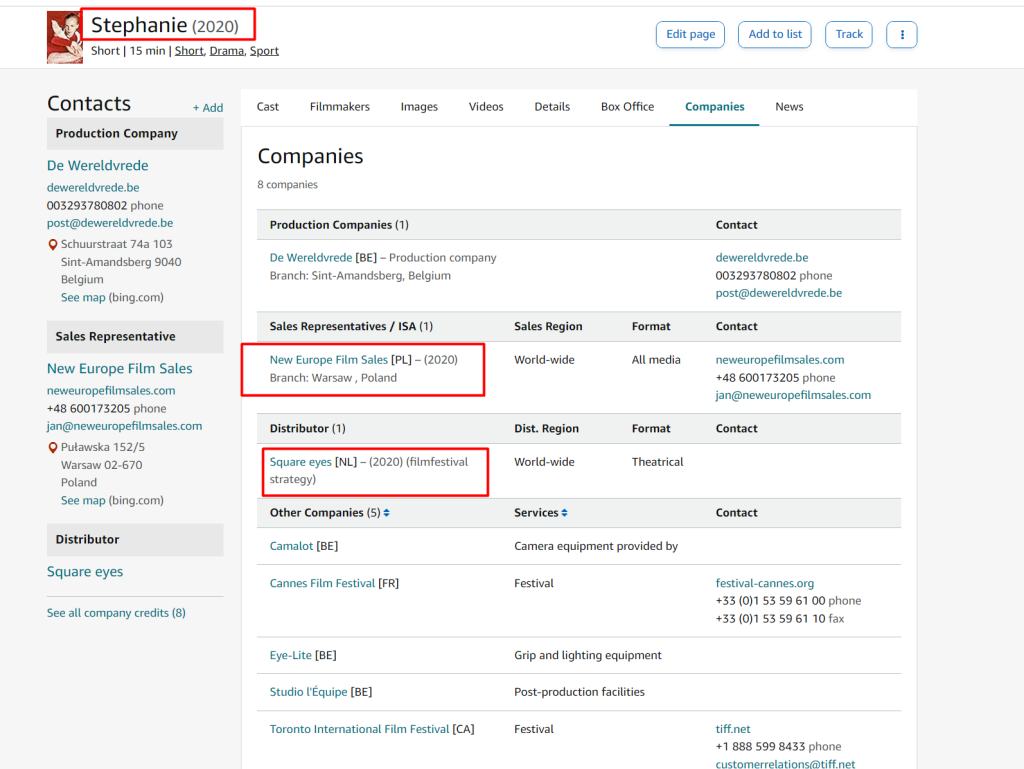Open the festival-cannes.org contact link
This screenshot has height=769, width=1024.
pos(764,583)
